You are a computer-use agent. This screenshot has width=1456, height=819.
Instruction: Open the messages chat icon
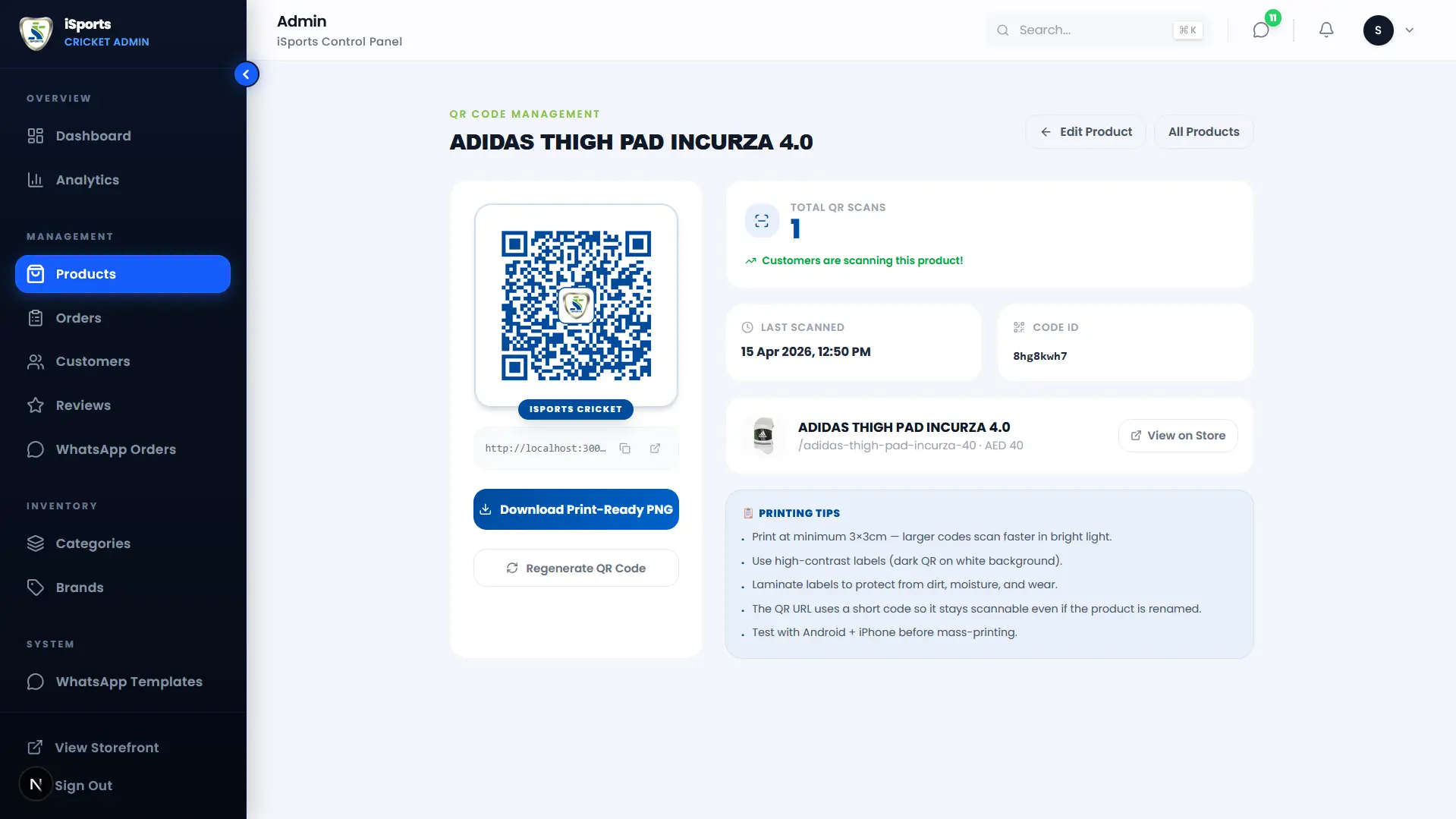click(1261, 30)
